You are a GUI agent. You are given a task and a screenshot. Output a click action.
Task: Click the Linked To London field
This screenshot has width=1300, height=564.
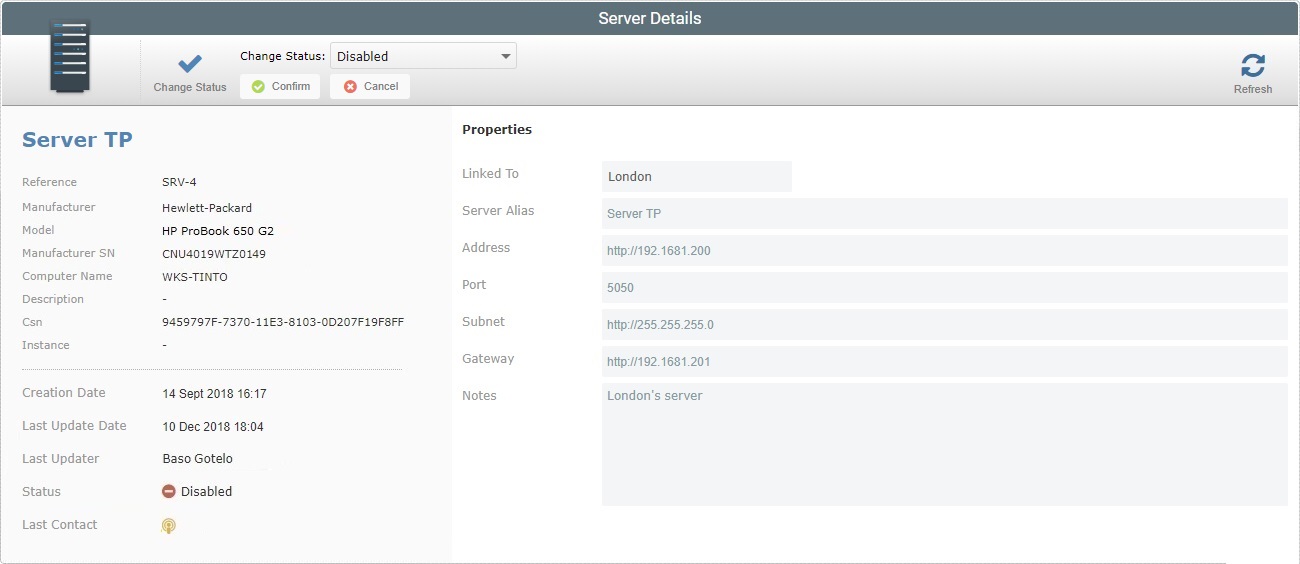(x=697, y=177)
